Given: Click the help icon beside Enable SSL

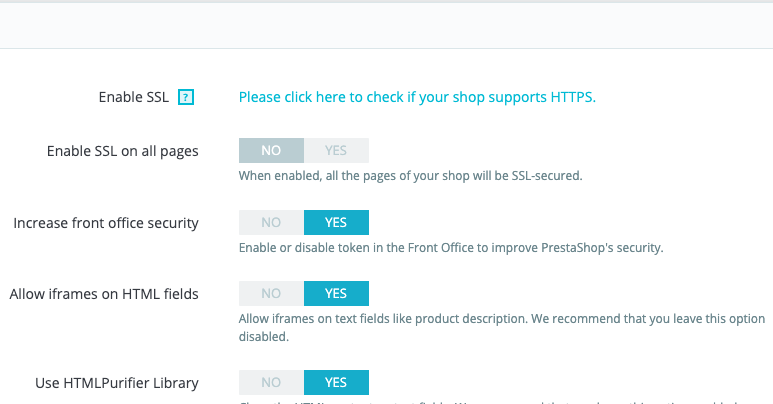Looking at the screenshot, I should tap(185, 97).
